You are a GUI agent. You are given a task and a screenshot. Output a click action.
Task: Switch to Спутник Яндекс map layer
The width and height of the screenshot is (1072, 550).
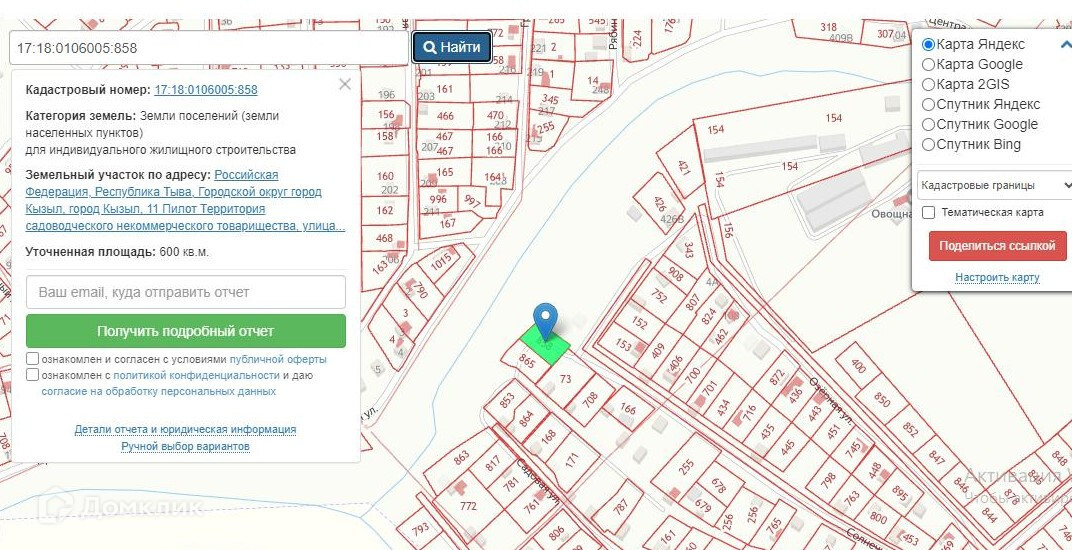pyautogui.click(x=929, y=105)
